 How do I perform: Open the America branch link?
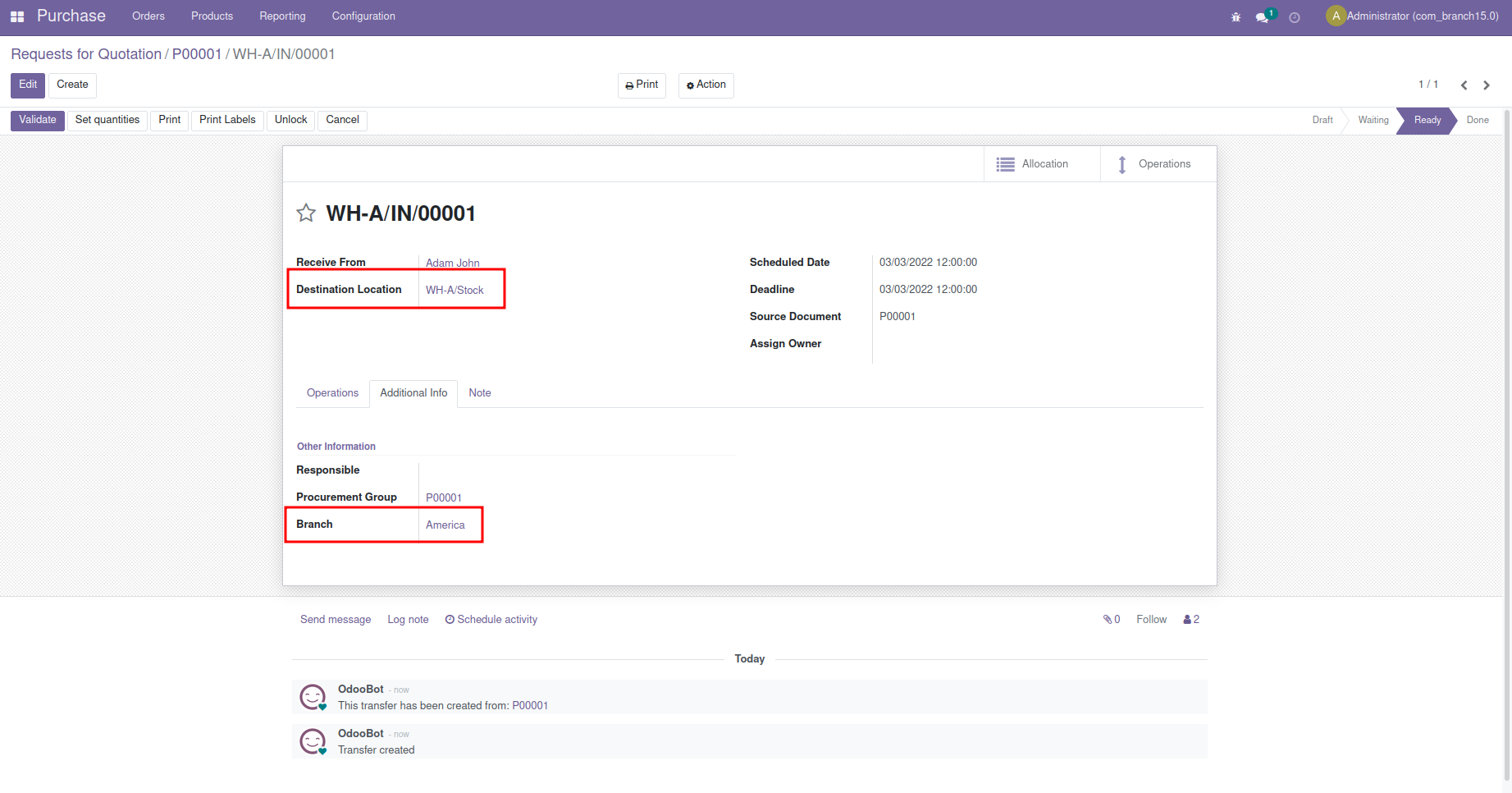pos(445,525)
